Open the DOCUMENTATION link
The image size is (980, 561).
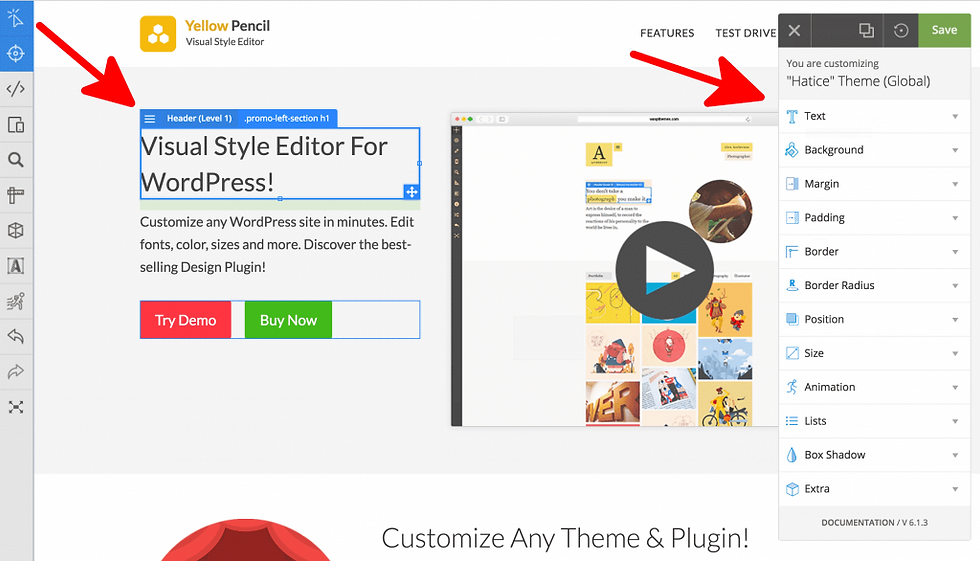858,522
